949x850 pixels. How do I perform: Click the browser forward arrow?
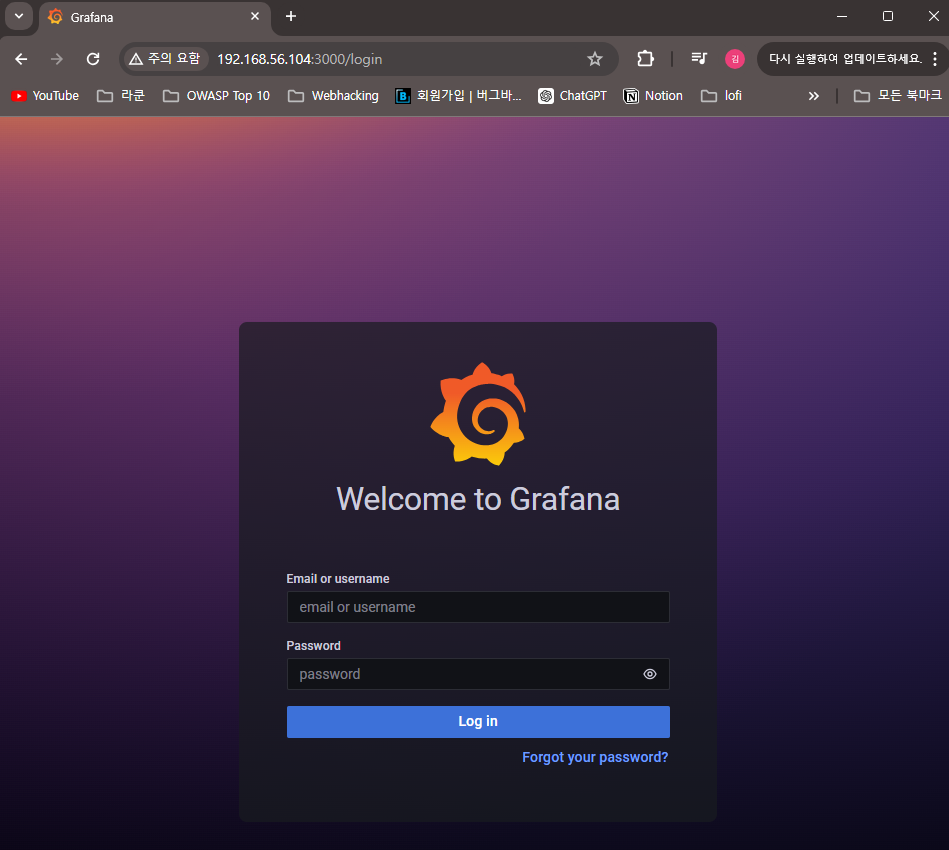tap(56, 59)
